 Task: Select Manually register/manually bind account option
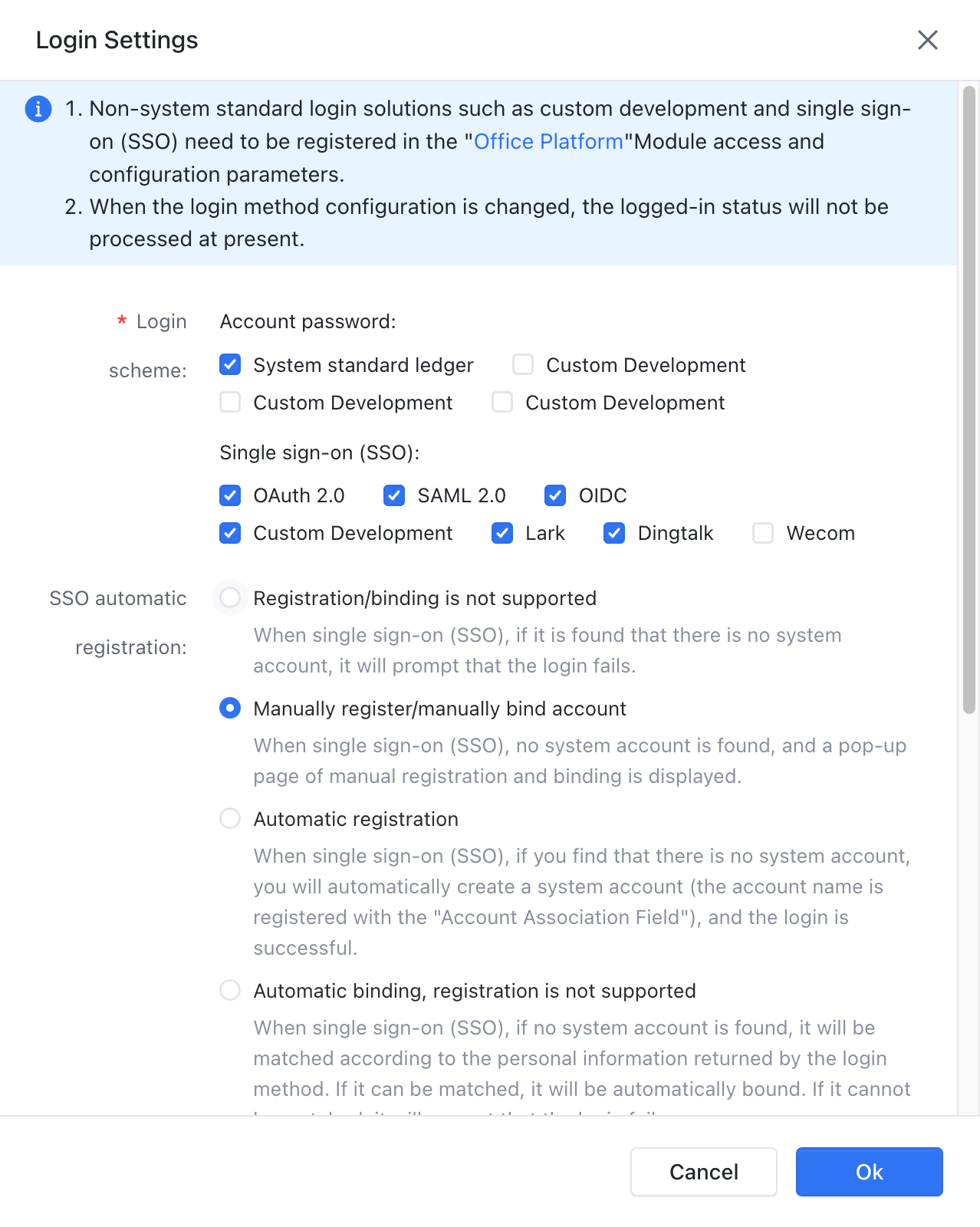(230, 708)
